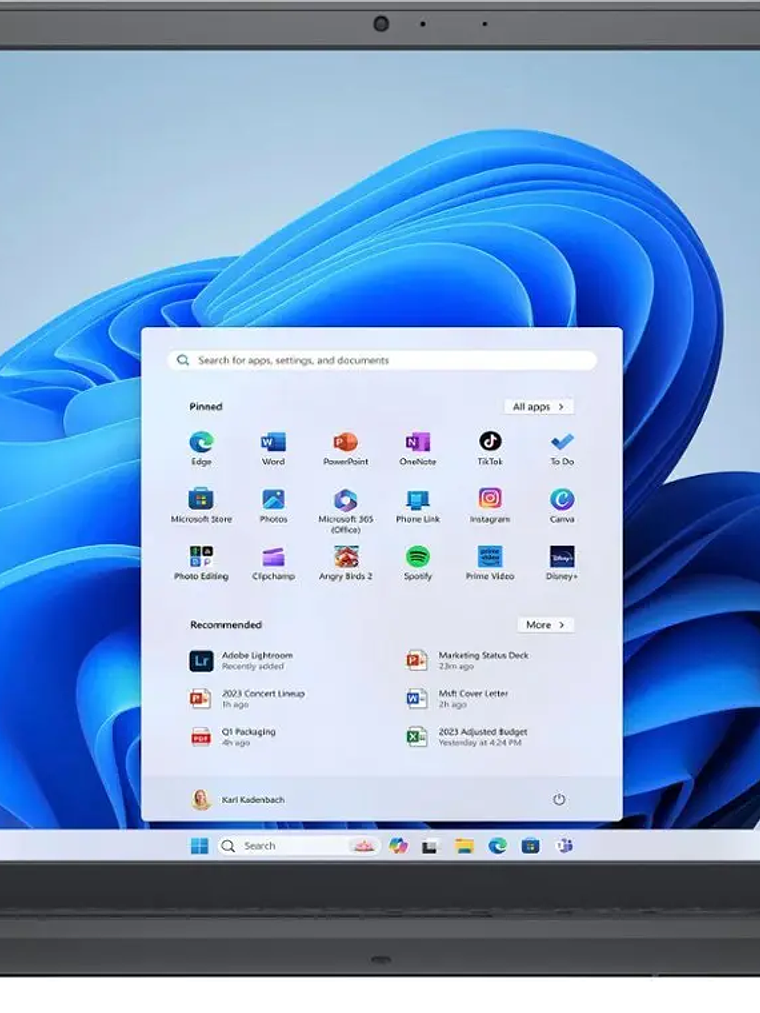Expand More recommended items
Viewport: 760px width, 1013px height.
click(x=545, y=625)
